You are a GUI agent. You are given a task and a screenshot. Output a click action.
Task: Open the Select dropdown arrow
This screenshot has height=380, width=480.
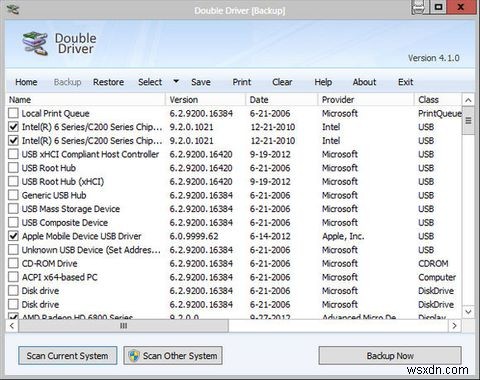tap(176, 81)
